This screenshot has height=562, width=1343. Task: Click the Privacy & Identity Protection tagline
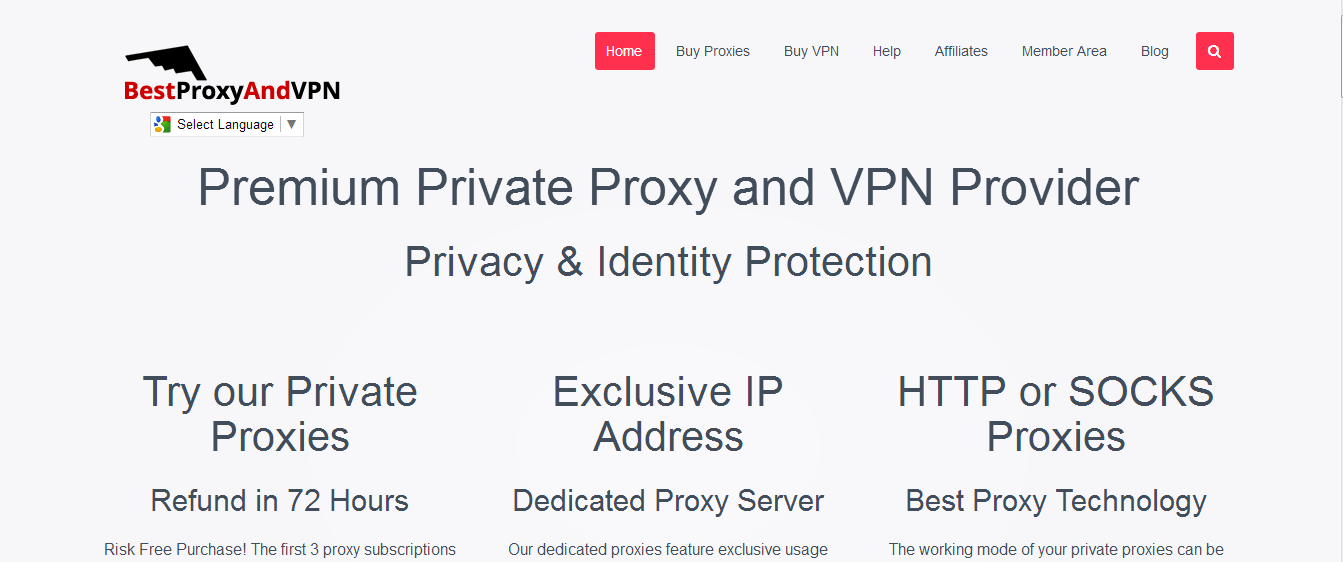pos(668,262)
